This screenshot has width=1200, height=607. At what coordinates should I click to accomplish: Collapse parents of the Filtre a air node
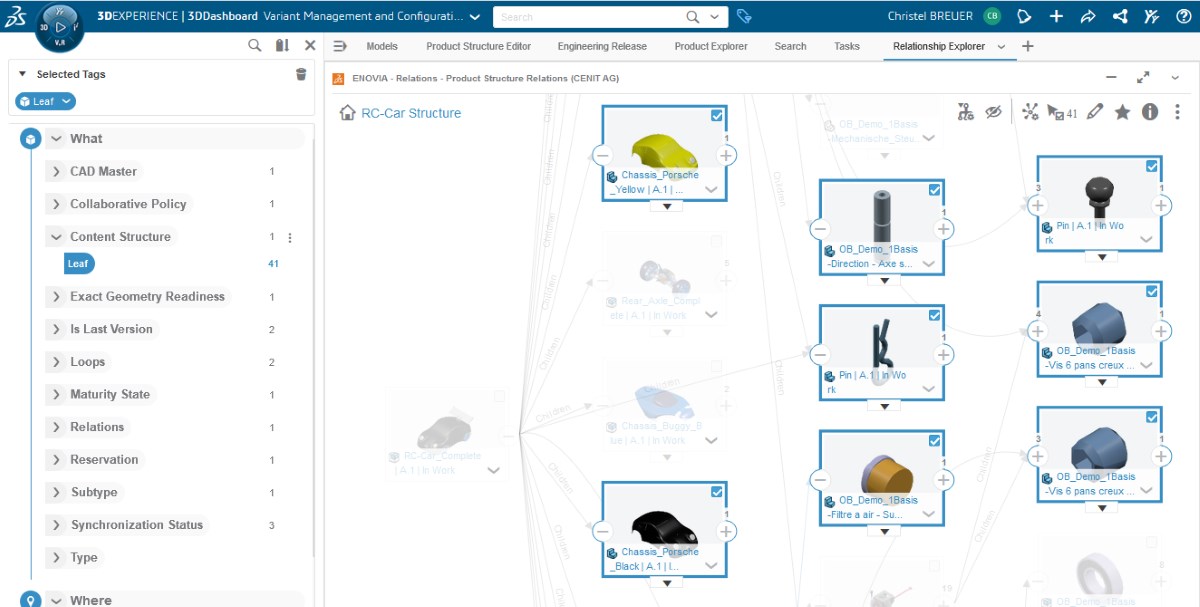point(820,480)
